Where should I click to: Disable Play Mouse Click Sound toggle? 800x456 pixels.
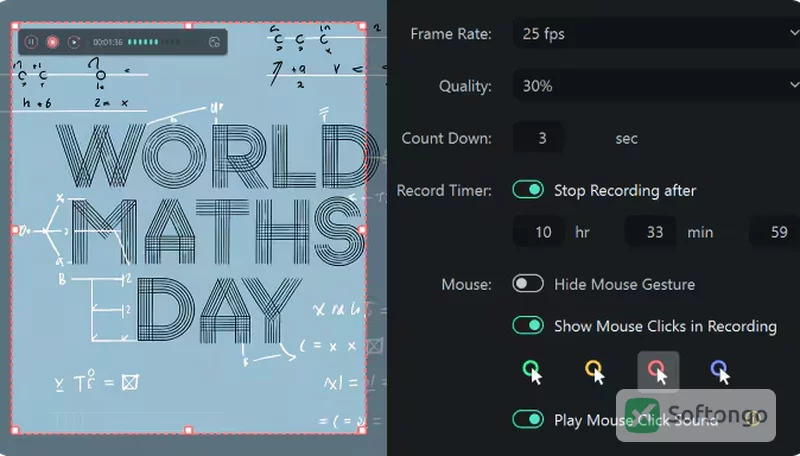528,419
